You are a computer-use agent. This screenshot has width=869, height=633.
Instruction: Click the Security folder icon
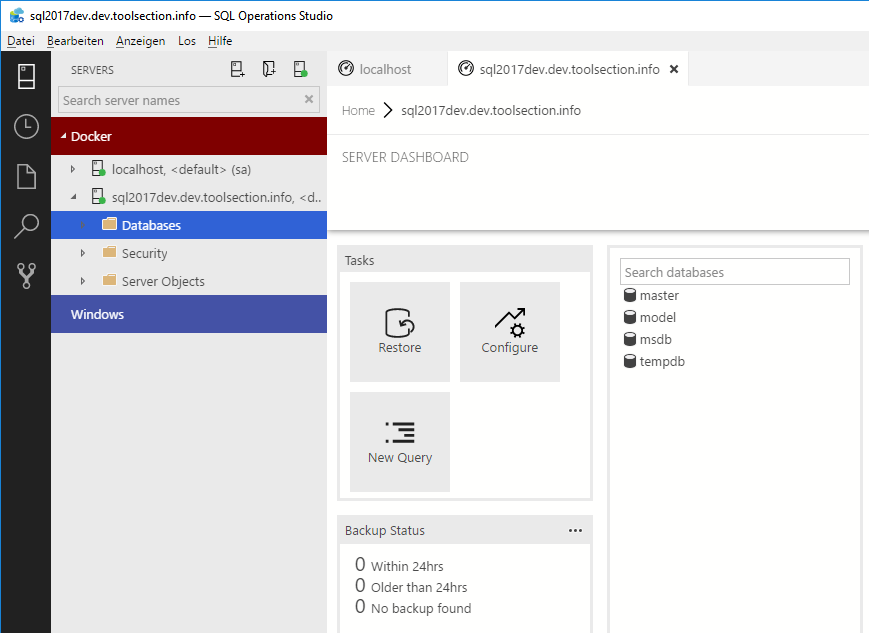point(110,252)
